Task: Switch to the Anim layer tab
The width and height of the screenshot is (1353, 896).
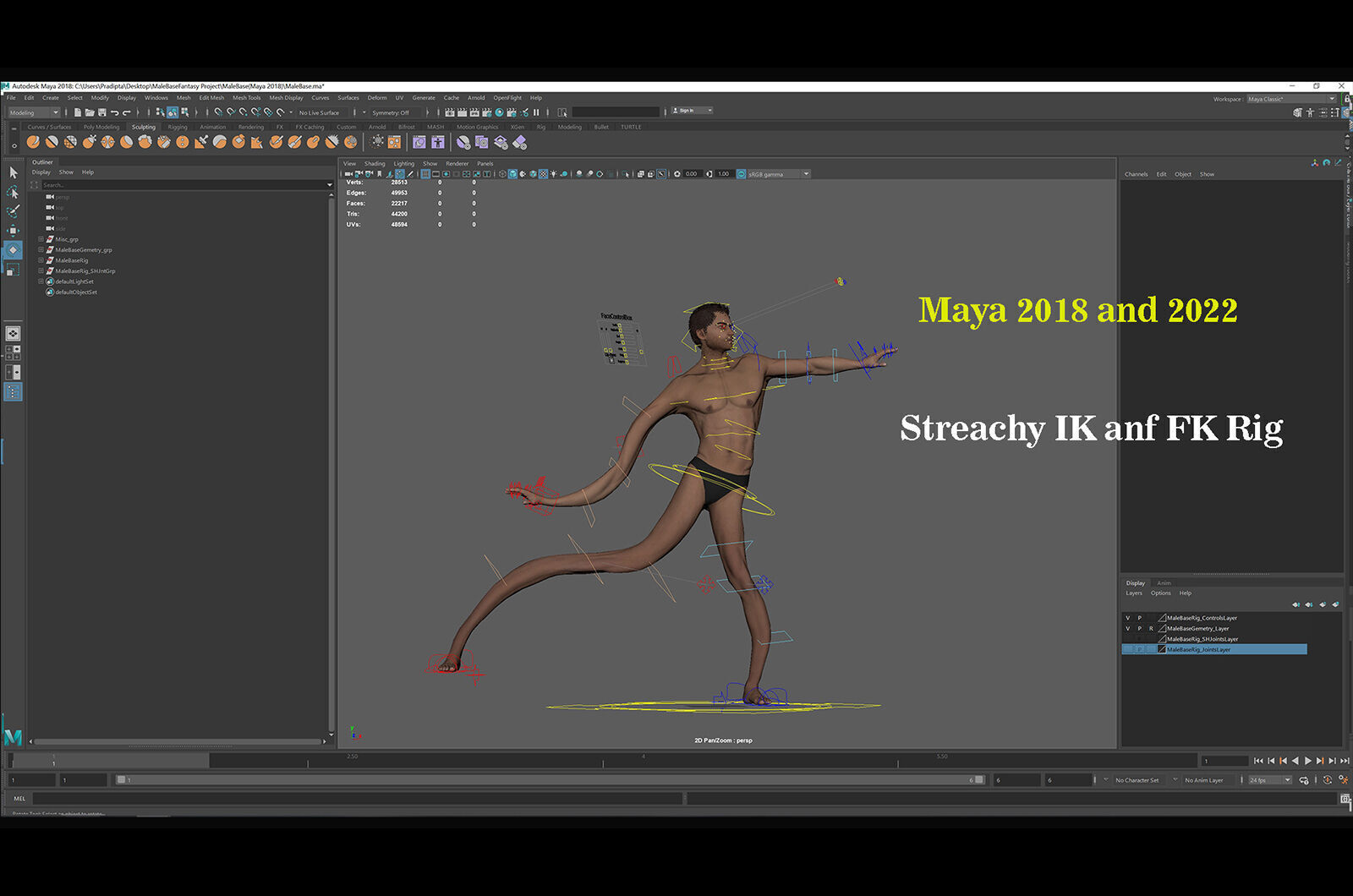Action: click(1164, 583)
